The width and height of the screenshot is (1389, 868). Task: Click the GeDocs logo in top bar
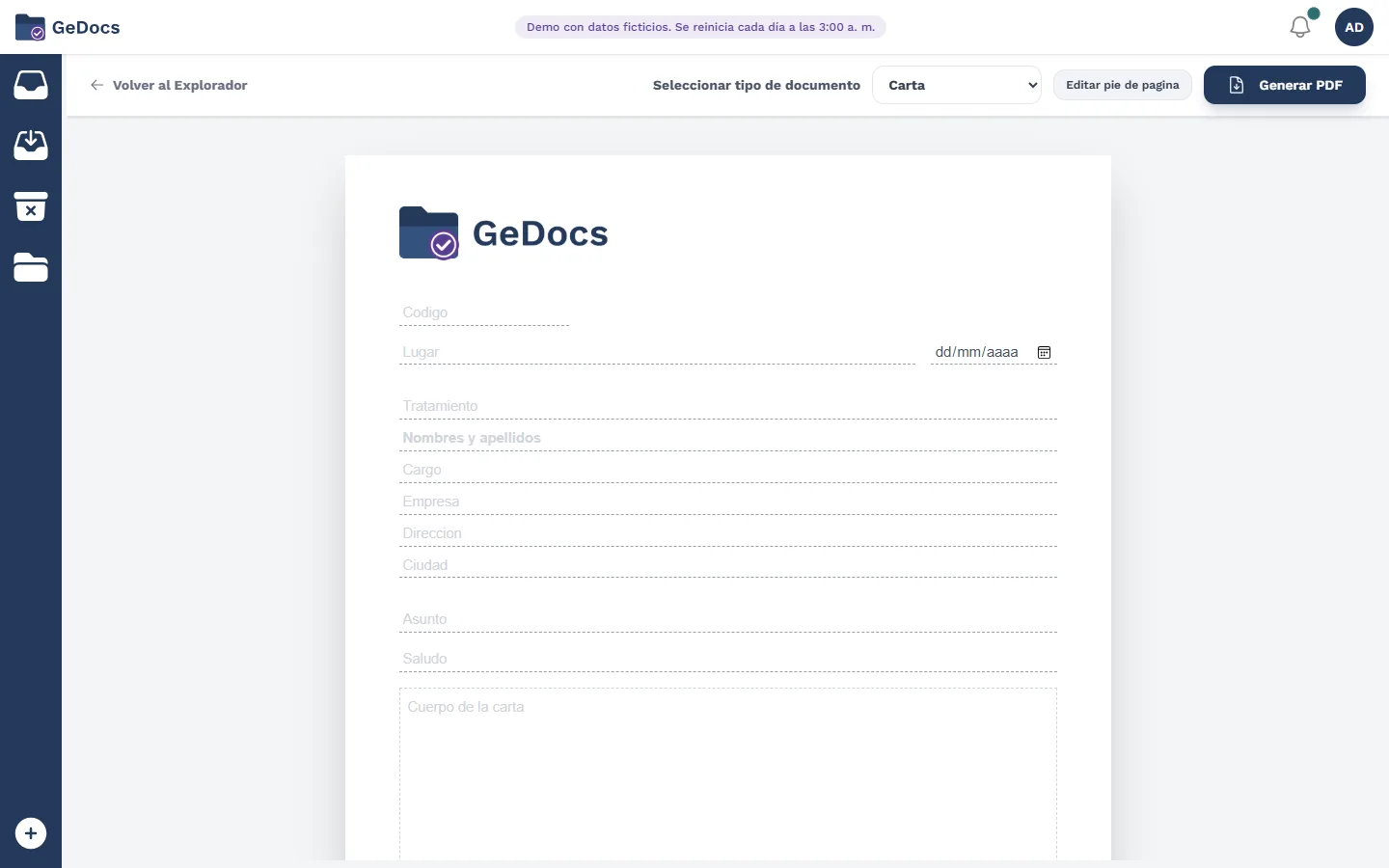click(x=68, y=27)
